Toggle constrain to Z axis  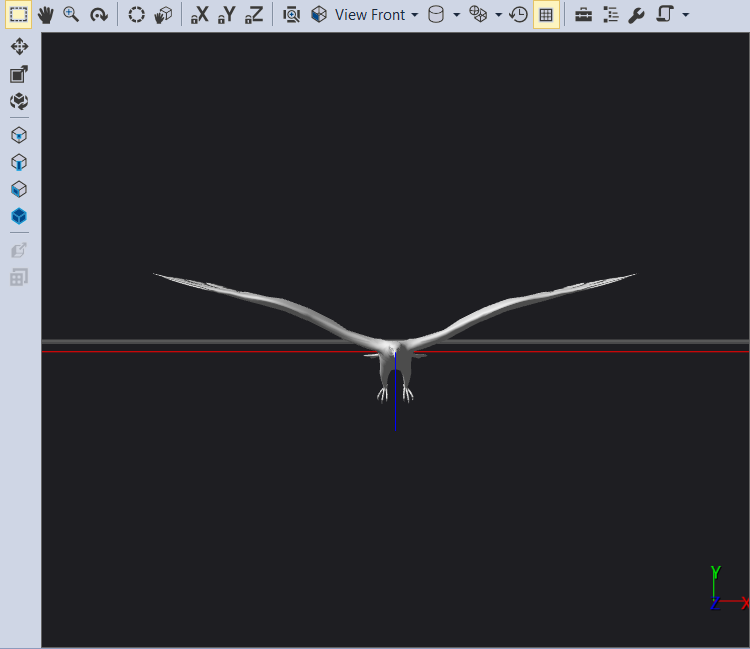click(255, 15)
